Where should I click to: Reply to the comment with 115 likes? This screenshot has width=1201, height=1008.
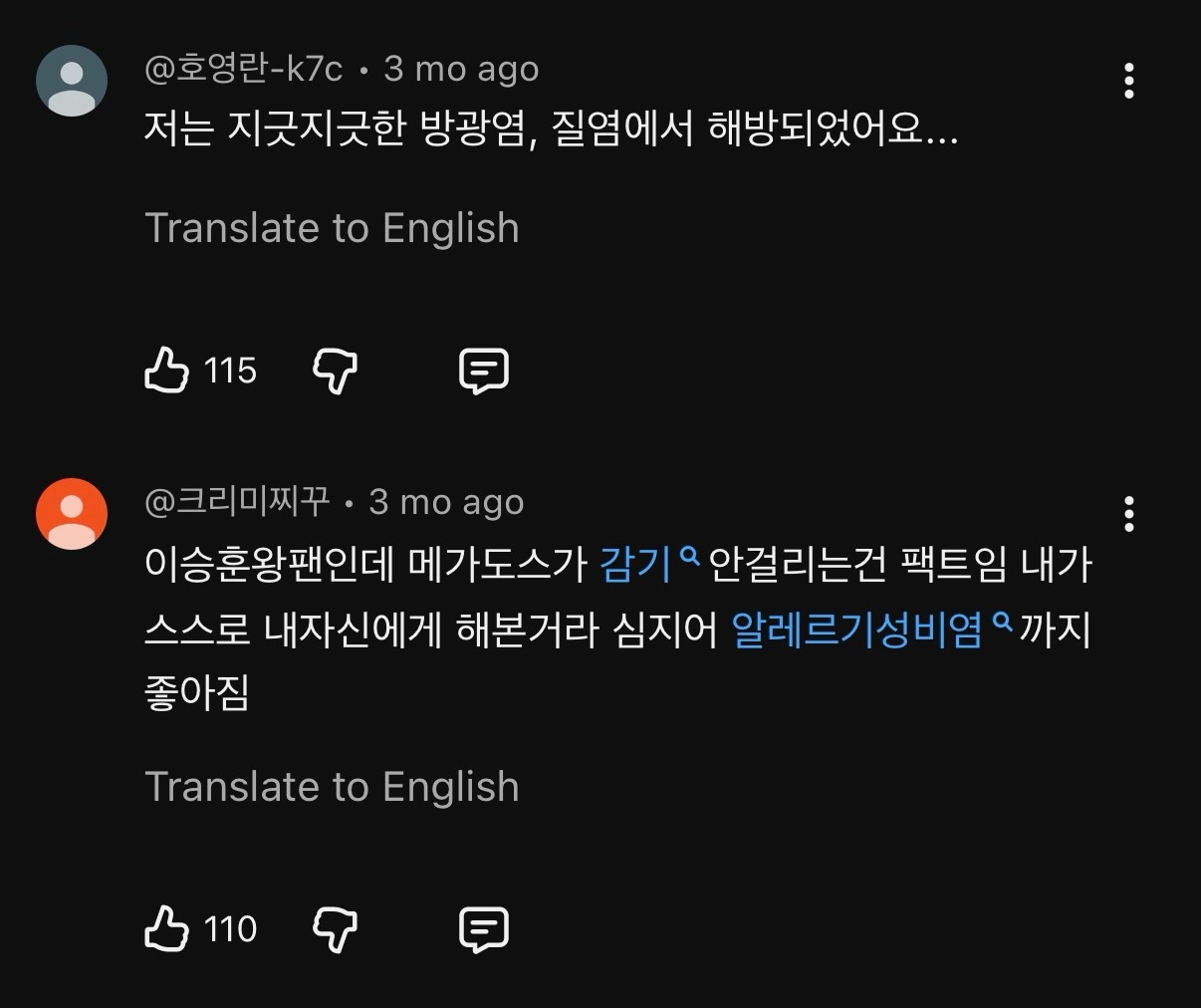[484, 372]
